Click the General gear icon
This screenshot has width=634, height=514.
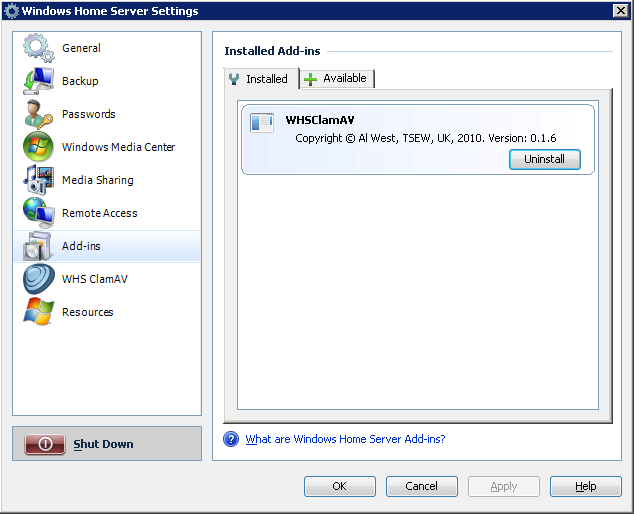click(x=38, y=49)
